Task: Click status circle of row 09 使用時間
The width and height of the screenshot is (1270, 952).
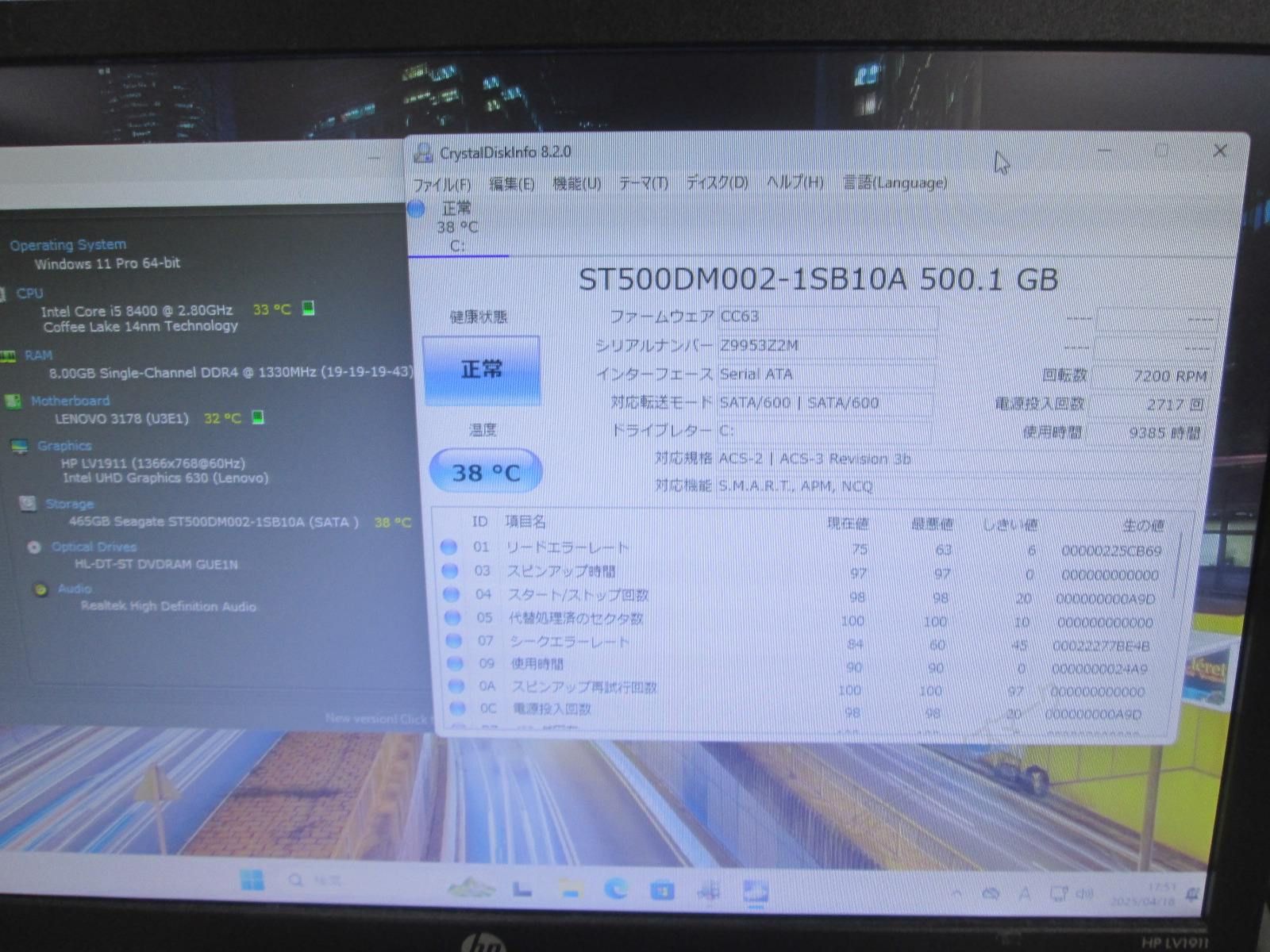Action: point(455,663)
